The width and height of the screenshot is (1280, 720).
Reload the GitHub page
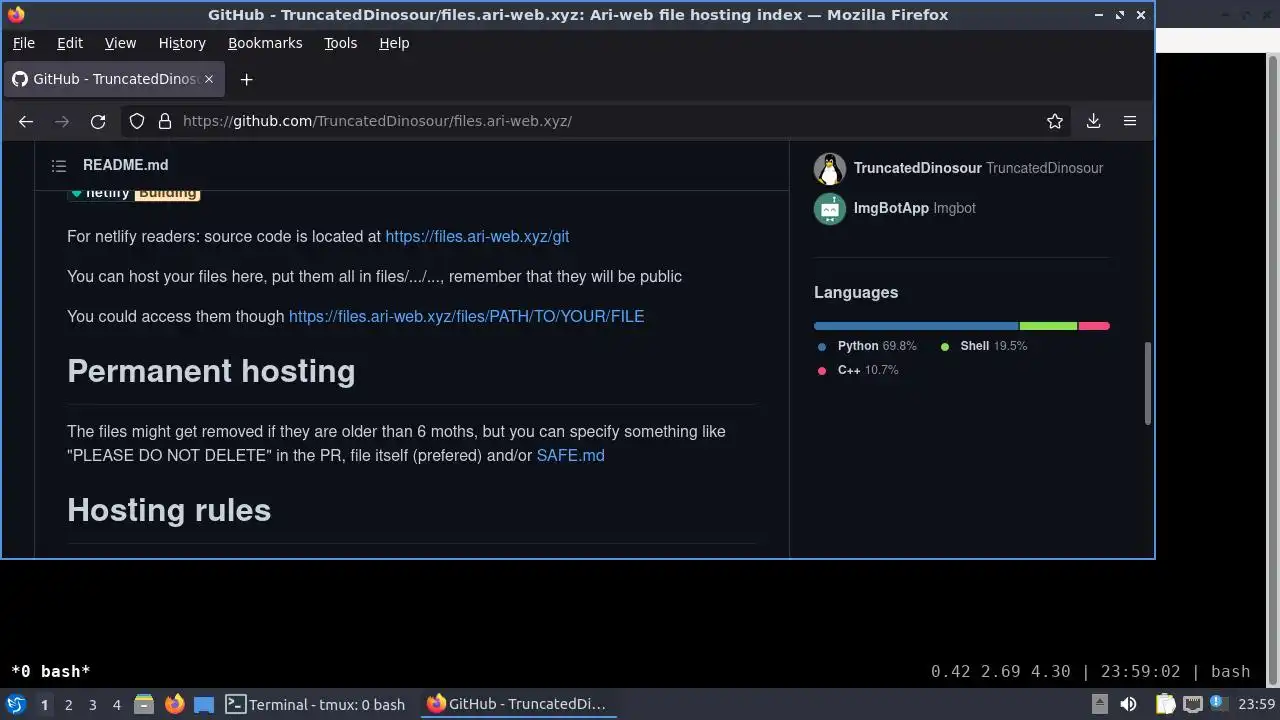98,121
